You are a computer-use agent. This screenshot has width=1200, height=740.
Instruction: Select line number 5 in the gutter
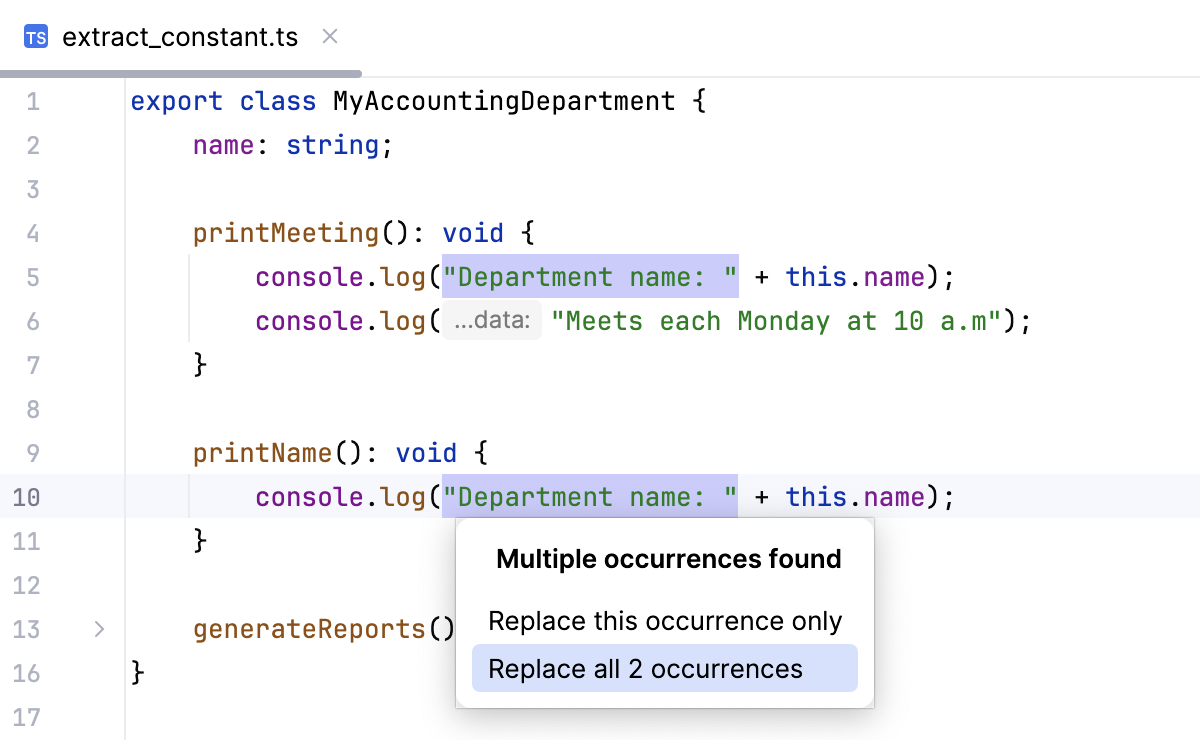32,277
